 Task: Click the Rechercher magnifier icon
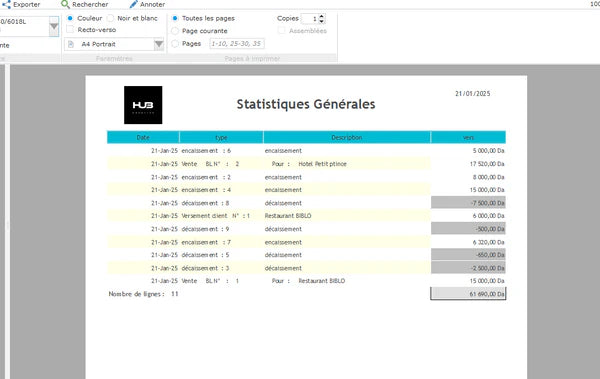(x=65, y=4)
